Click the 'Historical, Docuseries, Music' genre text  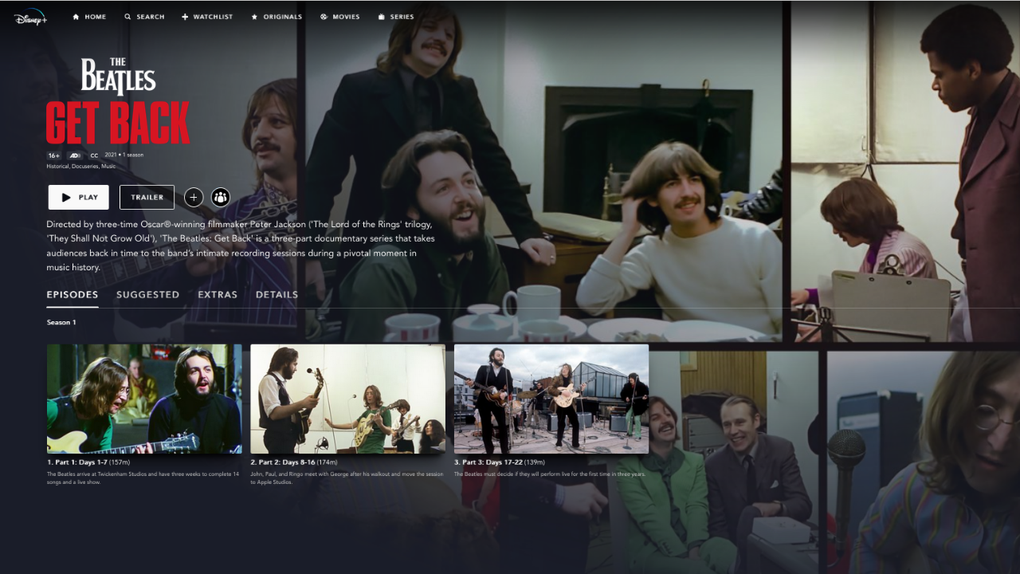81,167
